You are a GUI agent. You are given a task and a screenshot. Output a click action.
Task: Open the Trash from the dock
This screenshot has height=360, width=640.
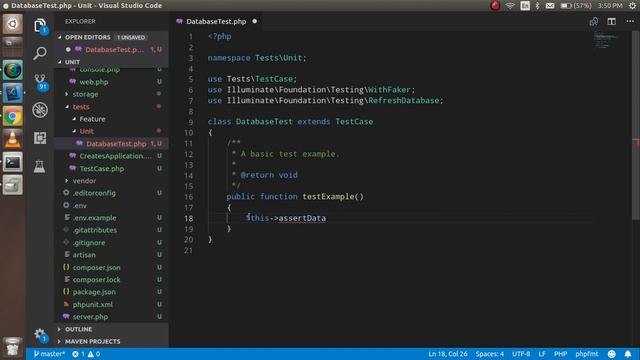coord(12,346)
